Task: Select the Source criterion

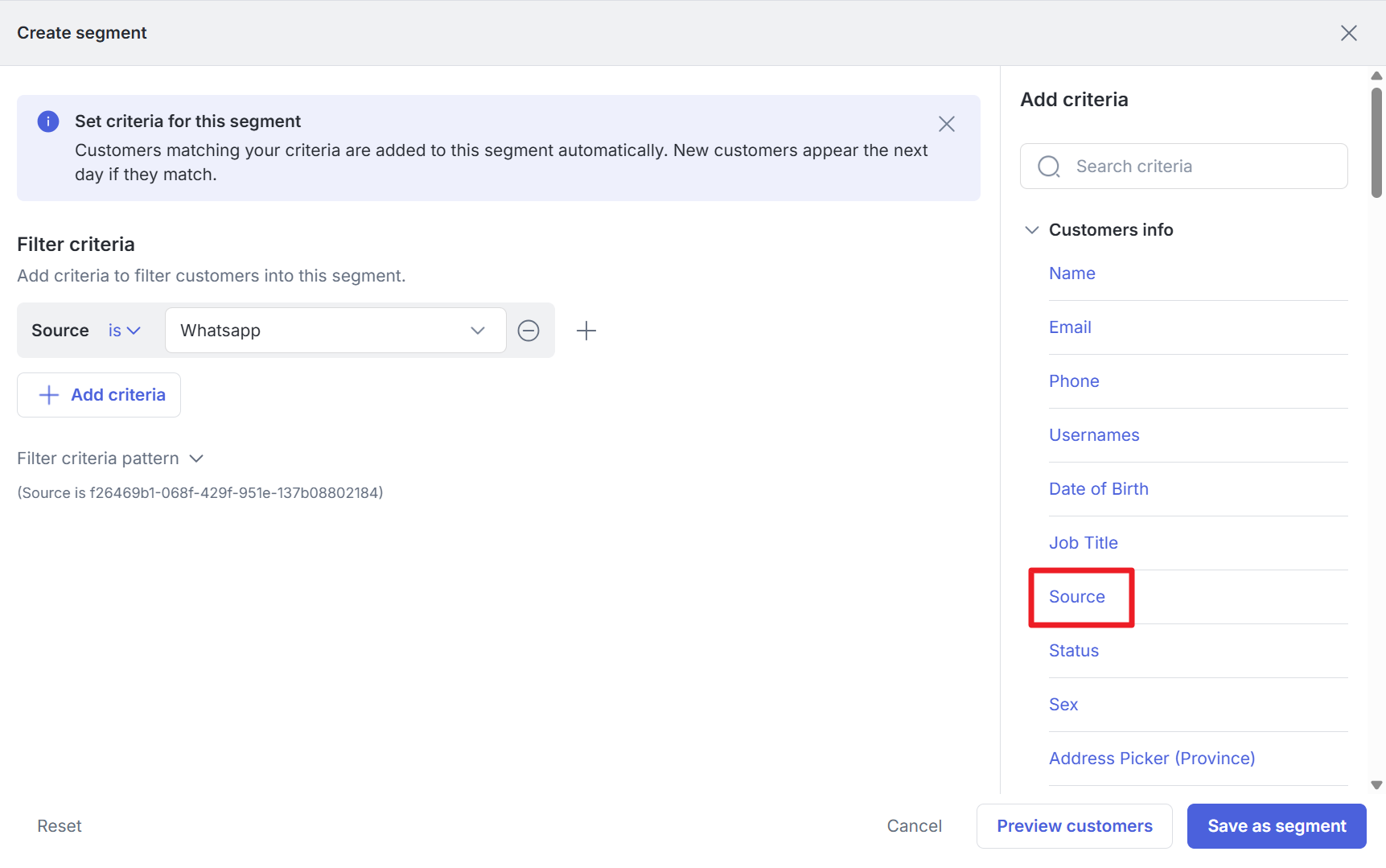Action: click(x=1077, y=597)
